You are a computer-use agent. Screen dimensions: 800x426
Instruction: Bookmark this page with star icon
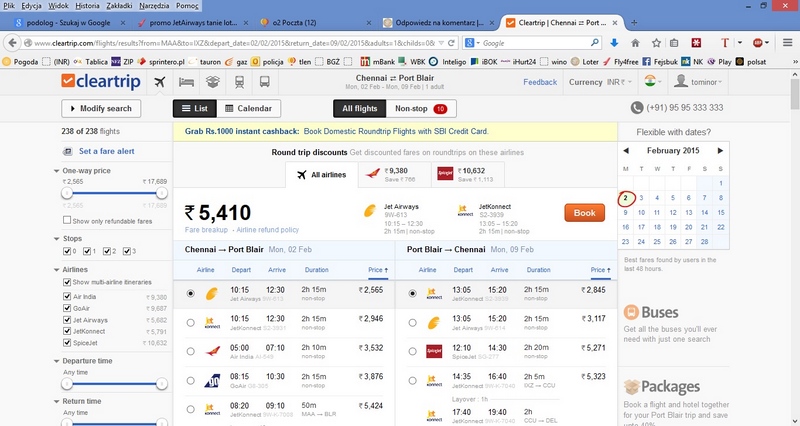click(x=656, y=43)
